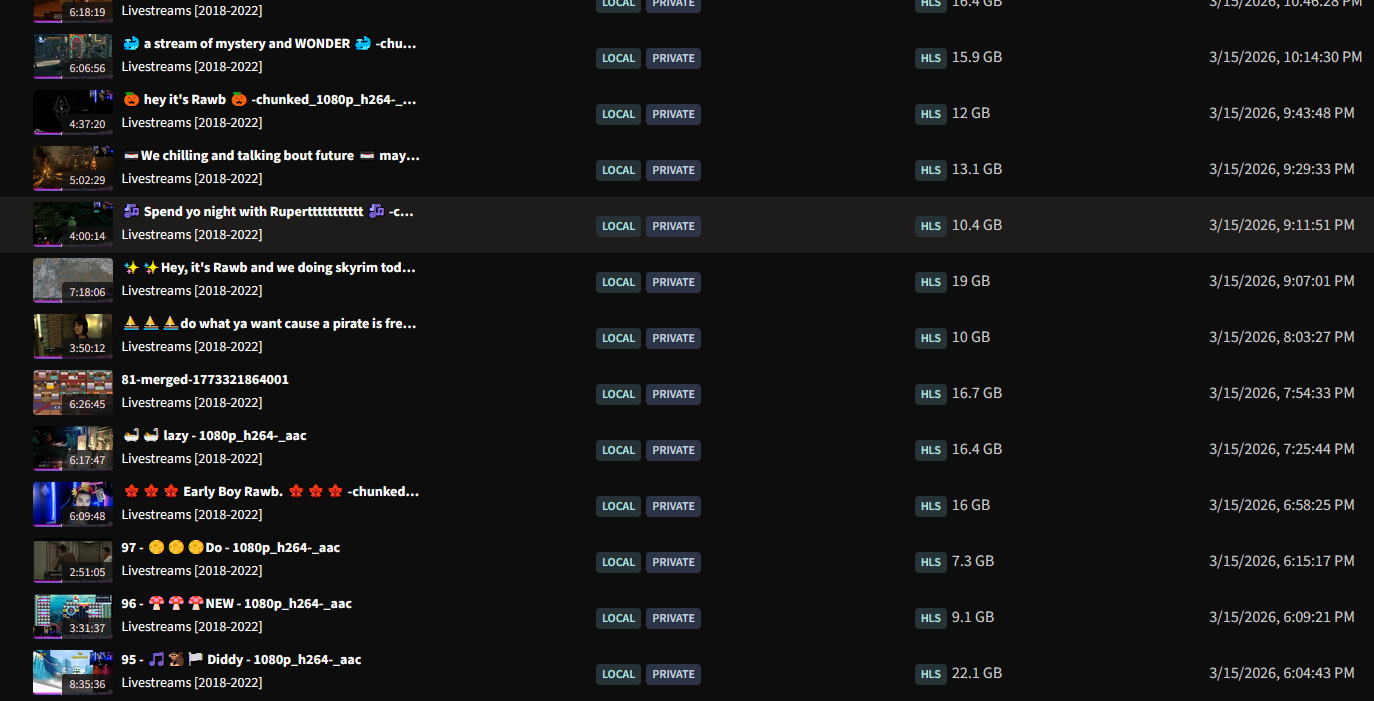Open thumbnail of the 4:37:20 'hey it's Rawb' video
1374x701 pixels.
tap(73, 112)
